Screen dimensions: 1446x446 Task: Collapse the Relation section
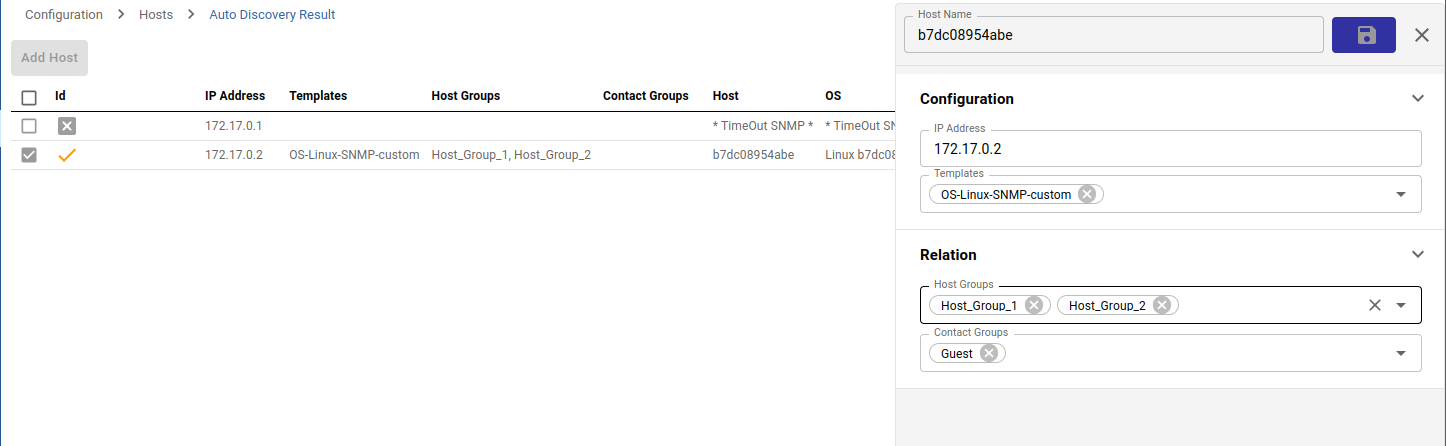click(x=1417, y=254)
